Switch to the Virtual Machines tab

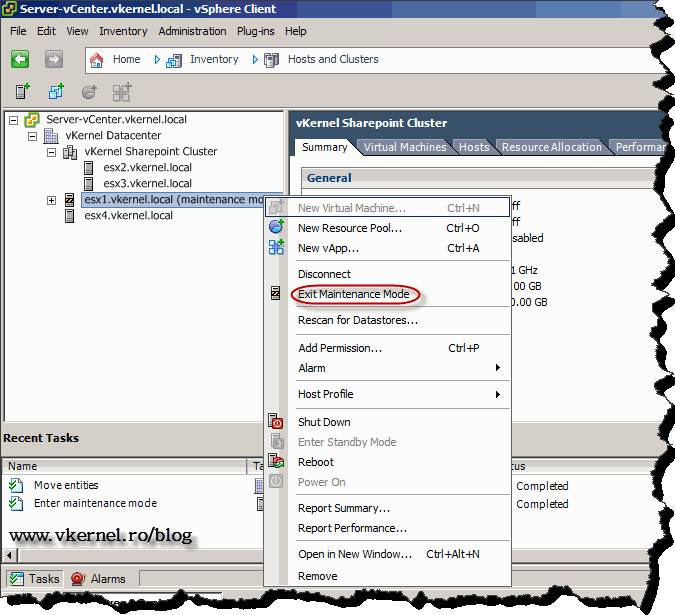[x=405, y=147]
